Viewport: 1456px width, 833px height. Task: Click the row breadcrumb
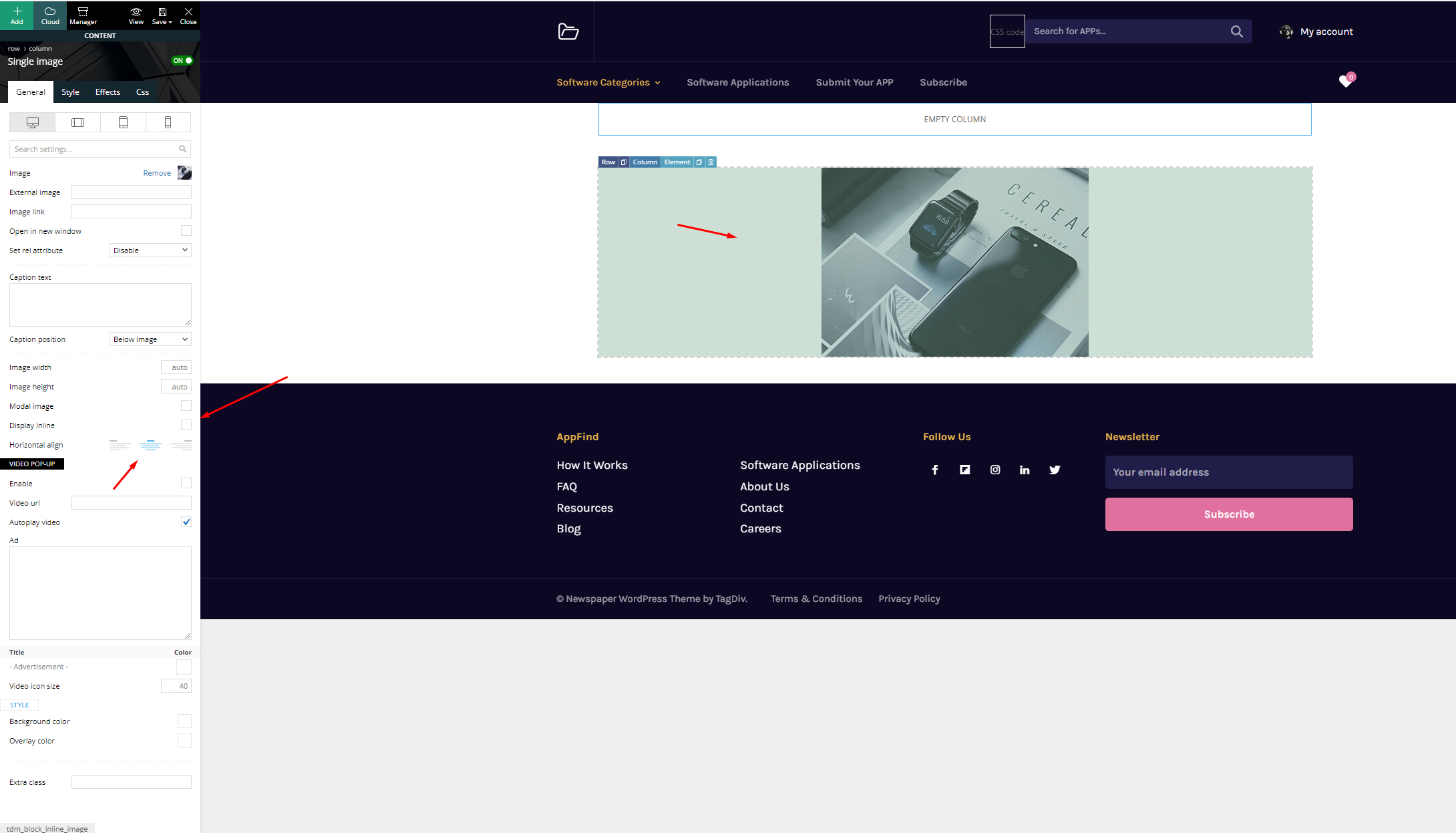coord(14,49)
